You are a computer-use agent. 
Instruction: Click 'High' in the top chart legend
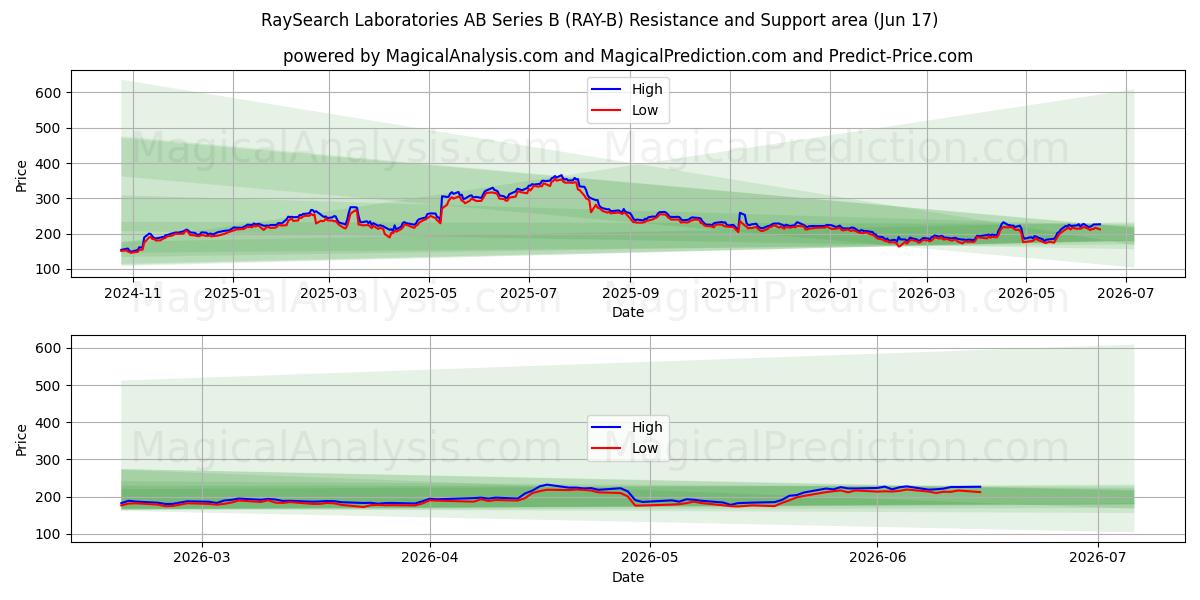tap(647, 89)
